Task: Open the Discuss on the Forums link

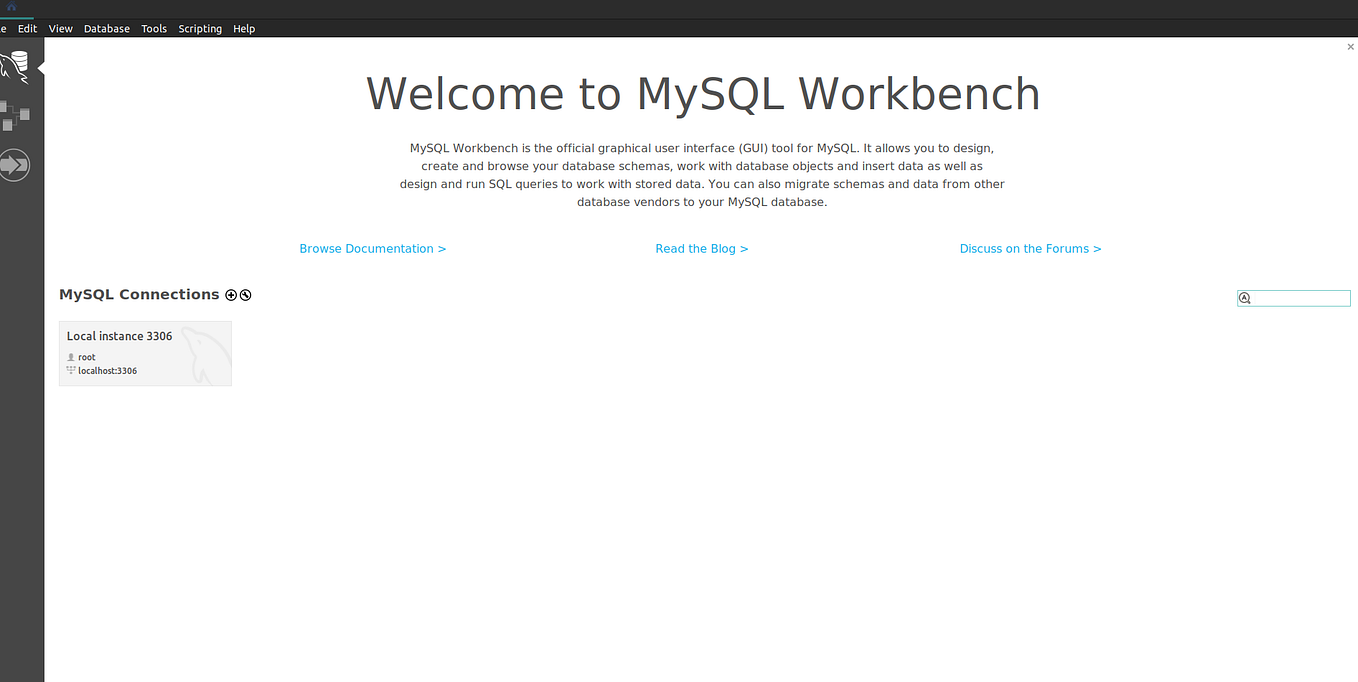Action: click(1030, 248)
